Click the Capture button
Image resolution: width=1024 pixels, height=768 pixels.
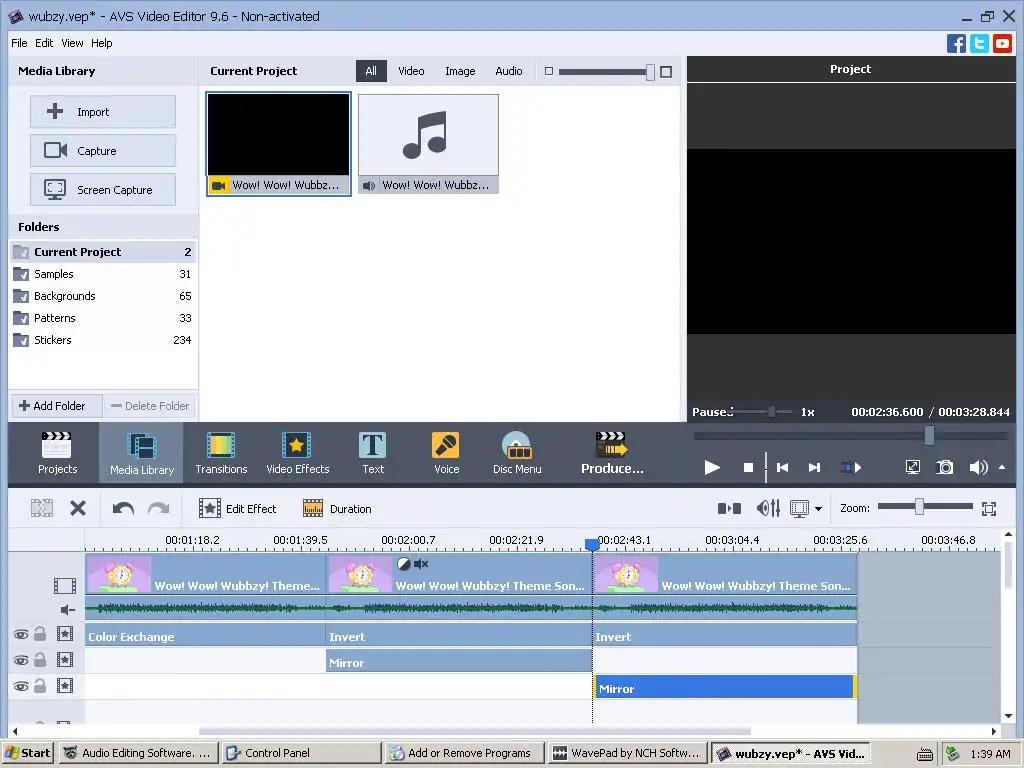pyautogui.click(x=103, y=151)
